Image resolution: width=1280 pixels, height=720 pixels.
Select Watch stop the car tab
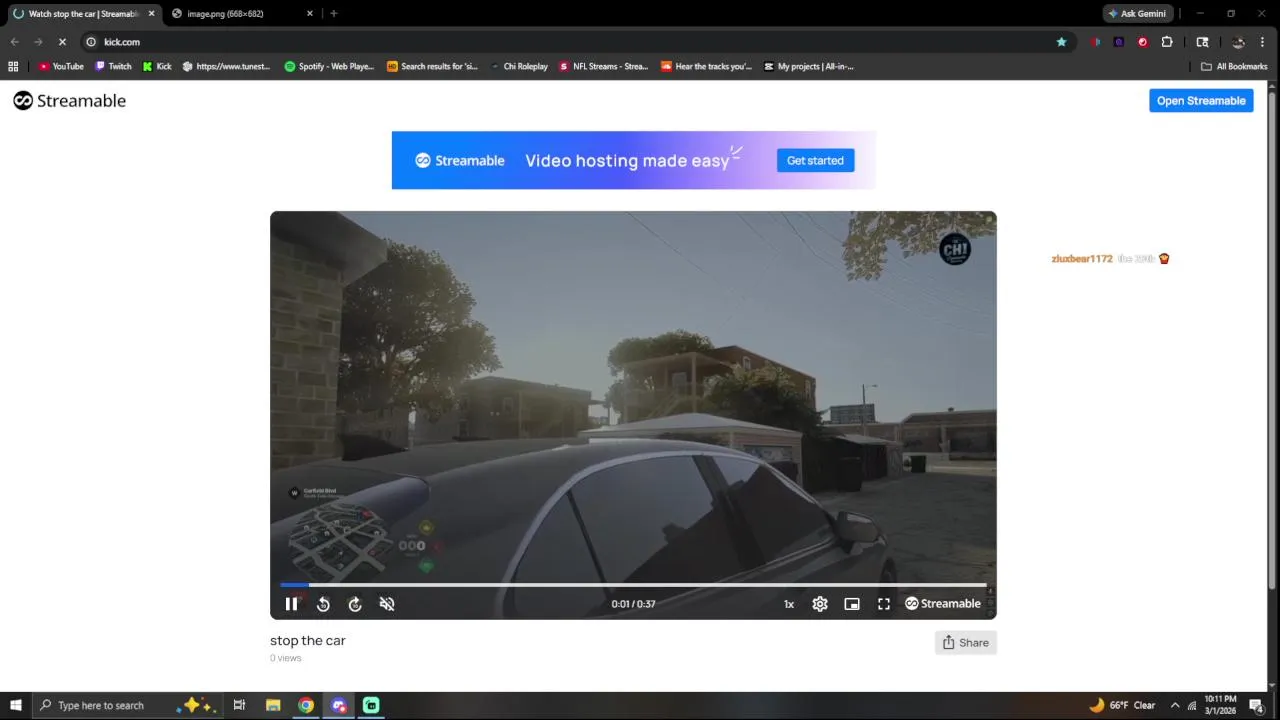click(x=84, y=14)
